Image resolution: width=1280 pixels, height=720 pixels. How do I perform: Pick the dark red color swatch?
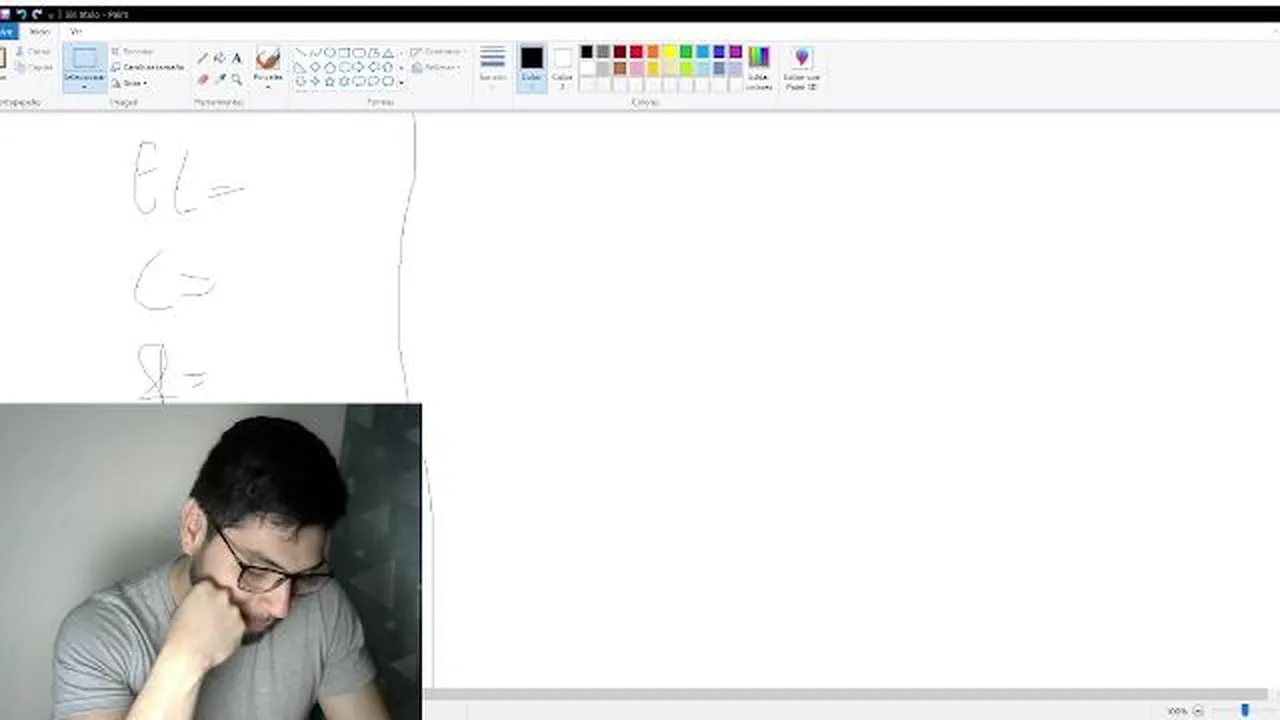click(x=620, y=52)
